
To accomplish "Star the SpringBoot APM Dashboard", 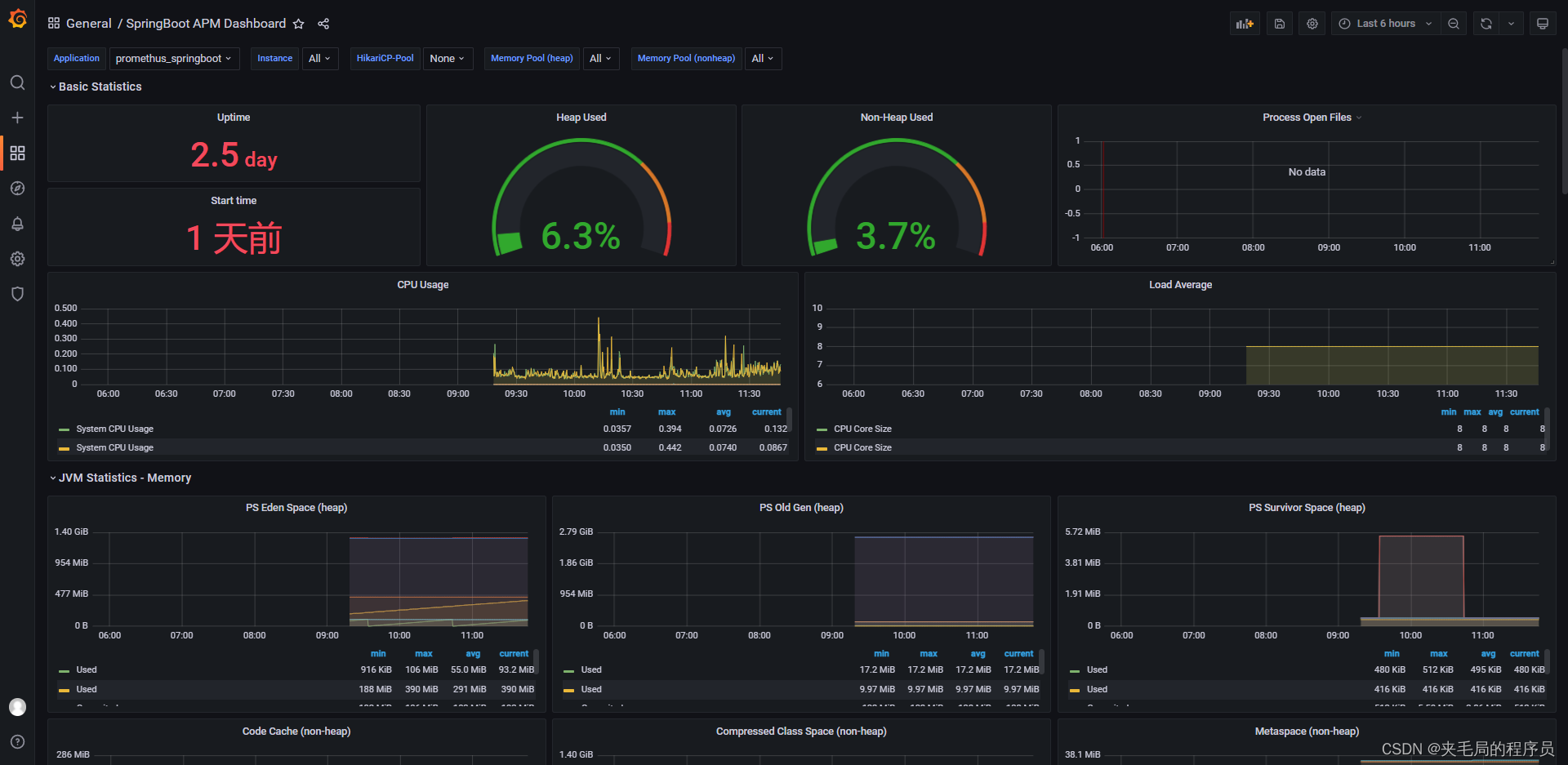I will [x=299, y=24].
